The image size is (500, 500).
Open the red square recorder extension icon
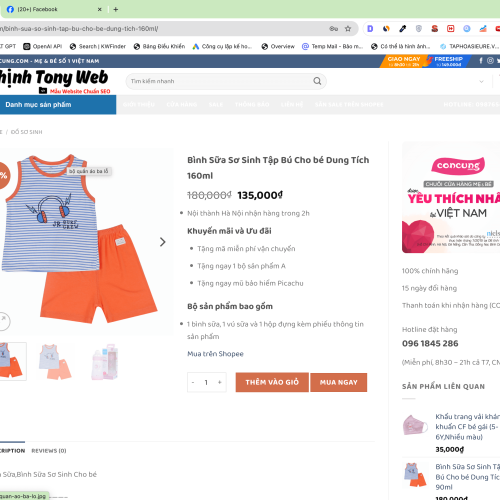pyautogui.click(x=451, y=29)
